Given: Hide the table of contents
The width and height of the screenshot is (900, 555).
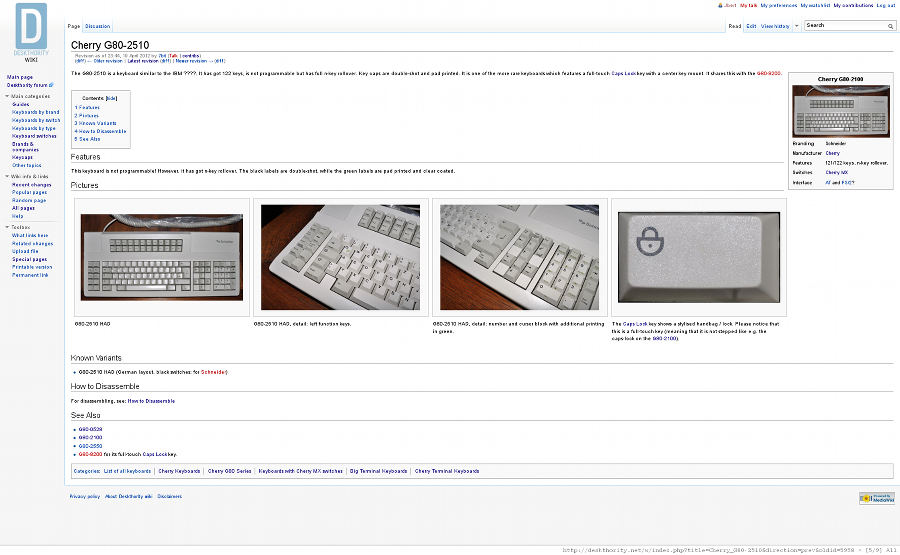Looking at the screenshot, I should pos(111,98).
